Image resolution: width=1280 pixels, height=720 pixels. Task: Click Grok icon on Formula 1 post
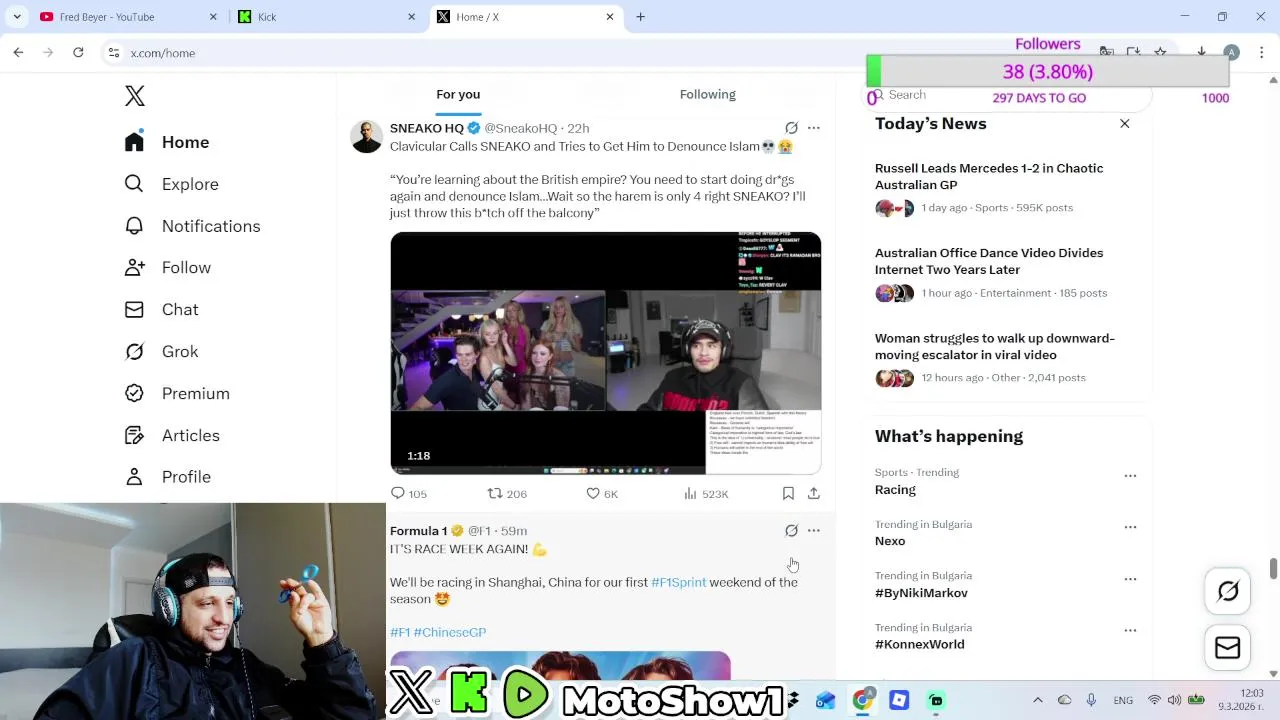tap(791, 530)
